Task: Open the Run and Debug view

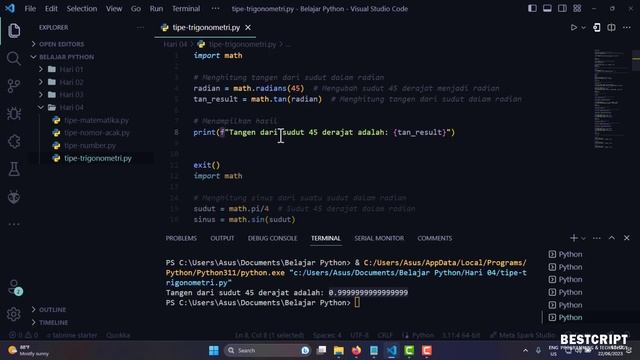Action: click(x=14, y=113)
